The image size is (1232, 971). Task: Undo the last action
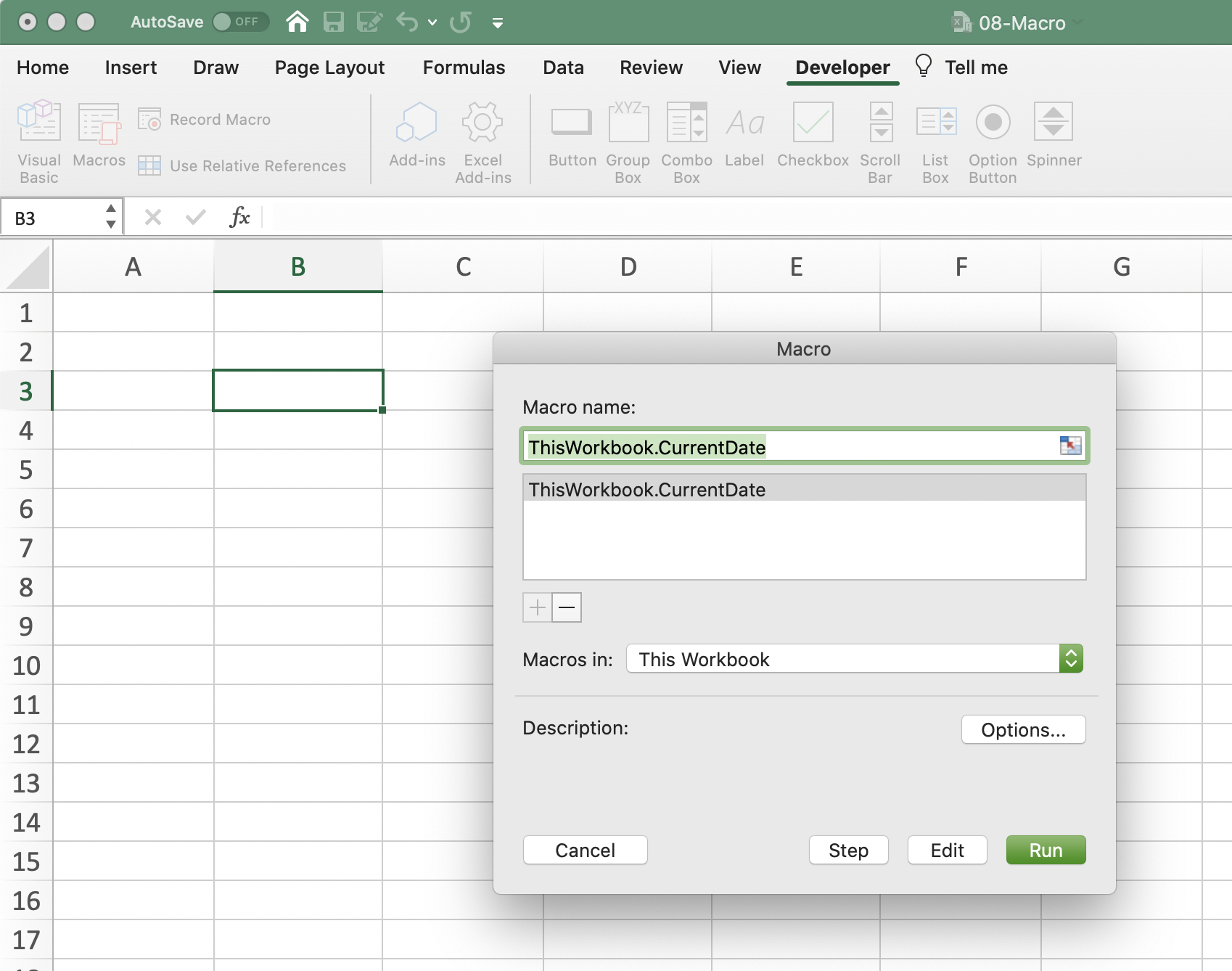click(407, 22)
